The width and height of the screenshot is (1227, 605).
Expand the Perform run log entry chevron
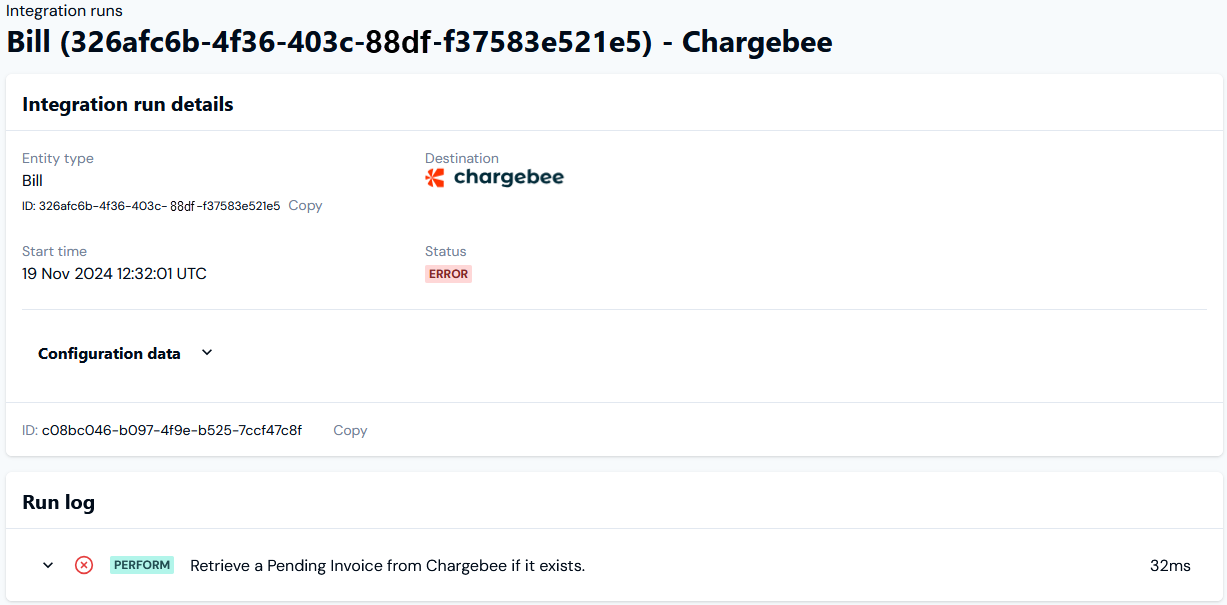point(47,565)
